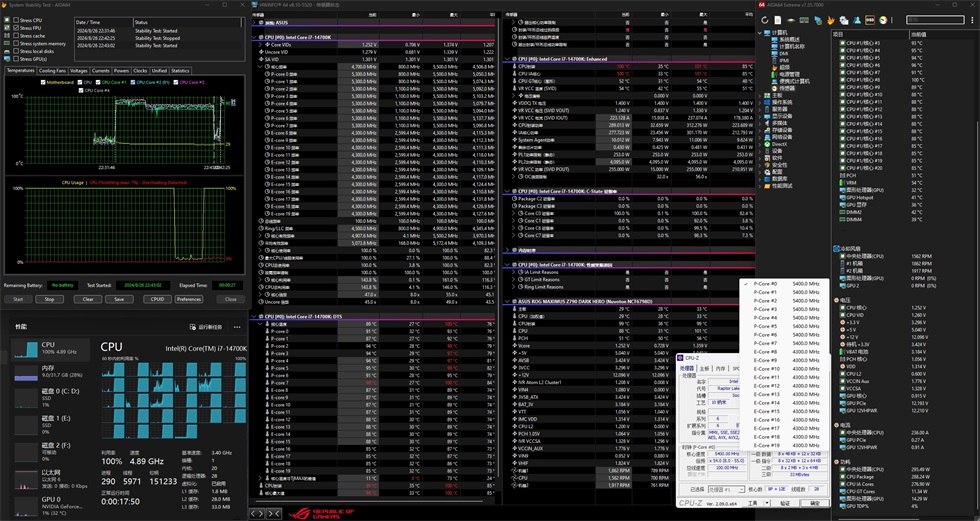This screenshot has height=521, width=980.
Task: Click the Stress local disks drive icon
Action: [7, 51]
